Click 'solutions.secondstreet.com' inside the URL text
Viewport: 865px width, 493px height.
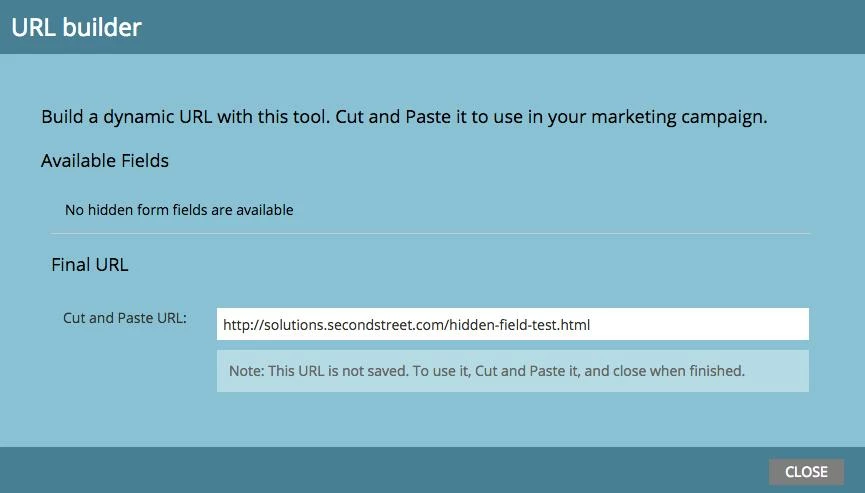pos(353,325)
